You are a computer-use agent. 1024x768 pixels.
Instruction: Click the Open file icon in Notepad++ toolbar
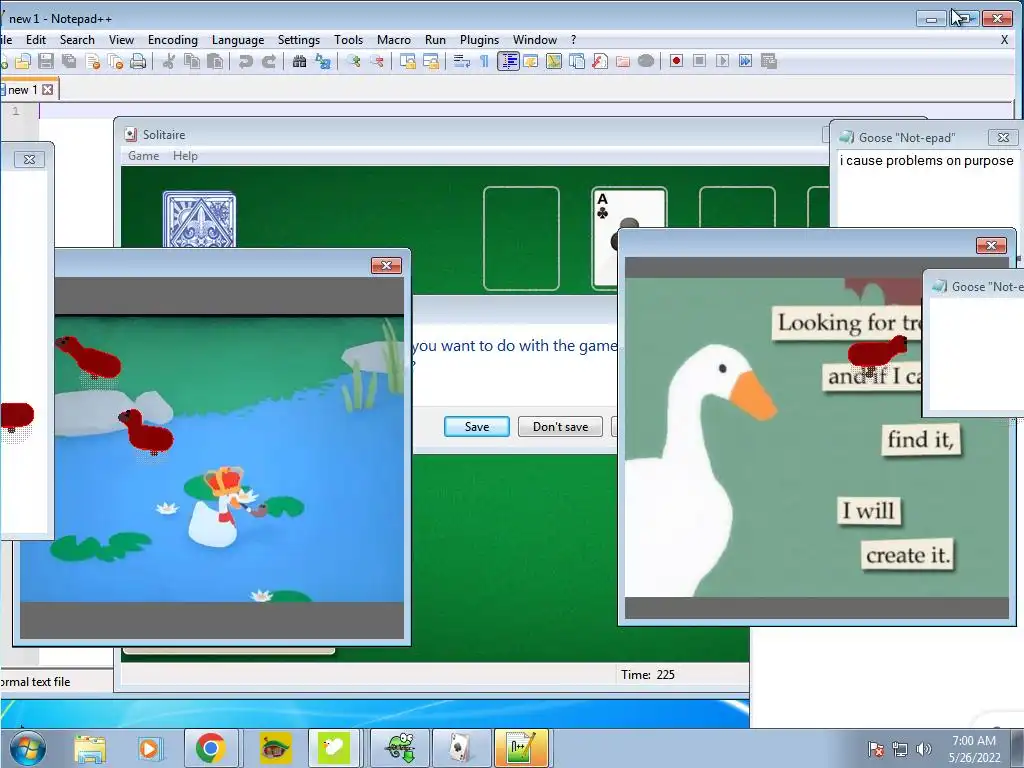(23, 61)
